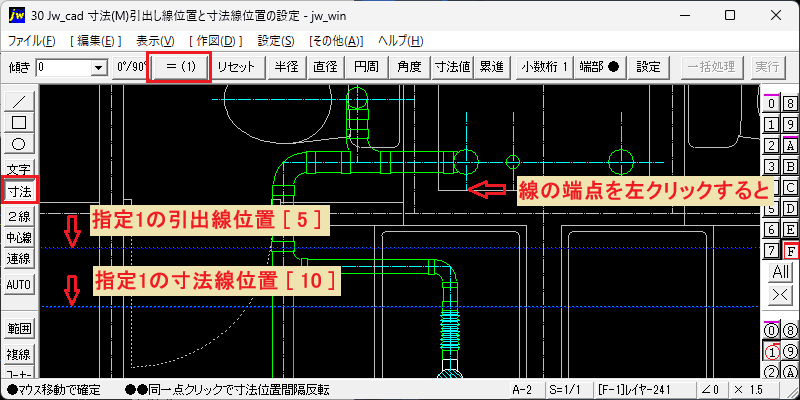Activate the 文字 text tool
This screenshot has height=400, width=800.
19,168
